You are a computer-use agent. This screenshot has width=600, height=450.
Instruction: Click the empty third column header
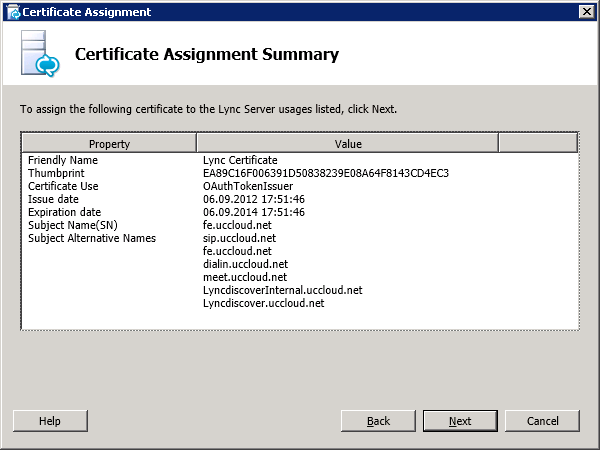click(x=538, y=143)
